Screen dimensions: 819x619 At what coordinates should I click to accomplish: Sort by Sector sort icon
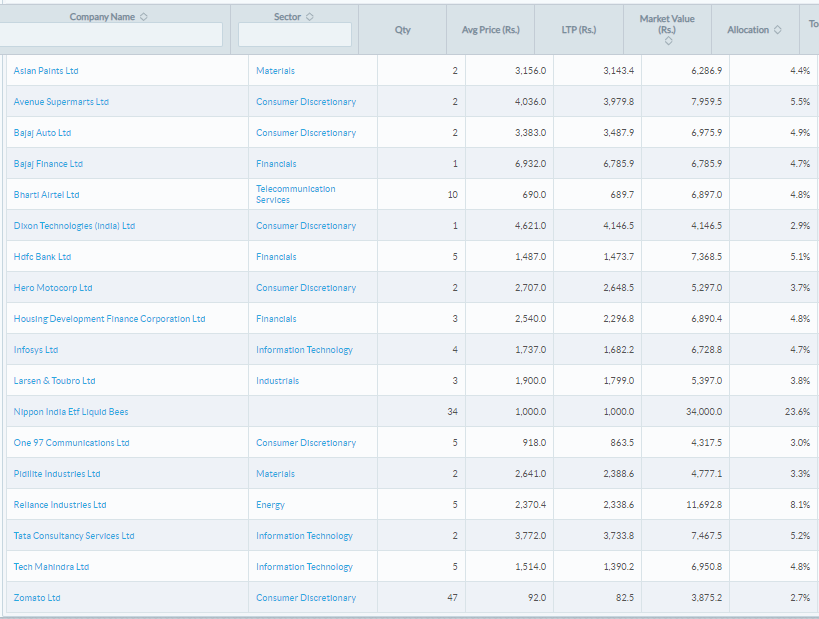(x=309, y=17)
